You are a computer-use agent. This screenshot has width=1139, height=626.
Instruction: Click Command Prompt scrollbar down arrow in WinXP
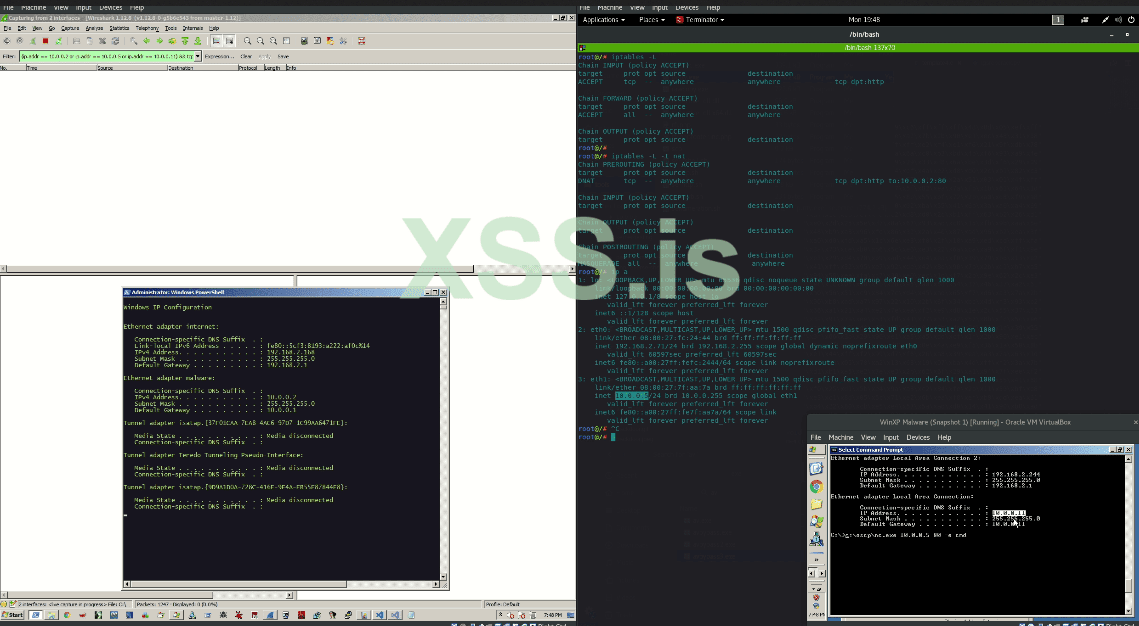1129,611
